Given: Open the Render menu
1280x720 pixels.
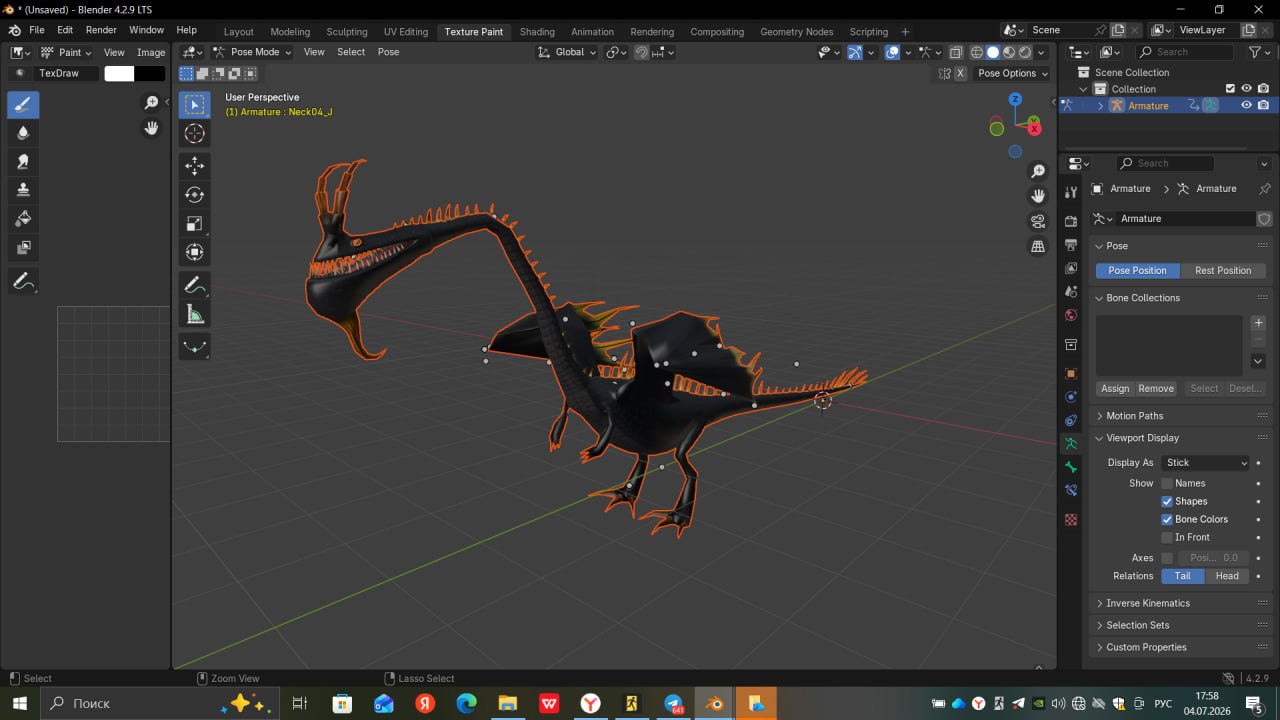Looking at the screenshot, I should [101, 30].
